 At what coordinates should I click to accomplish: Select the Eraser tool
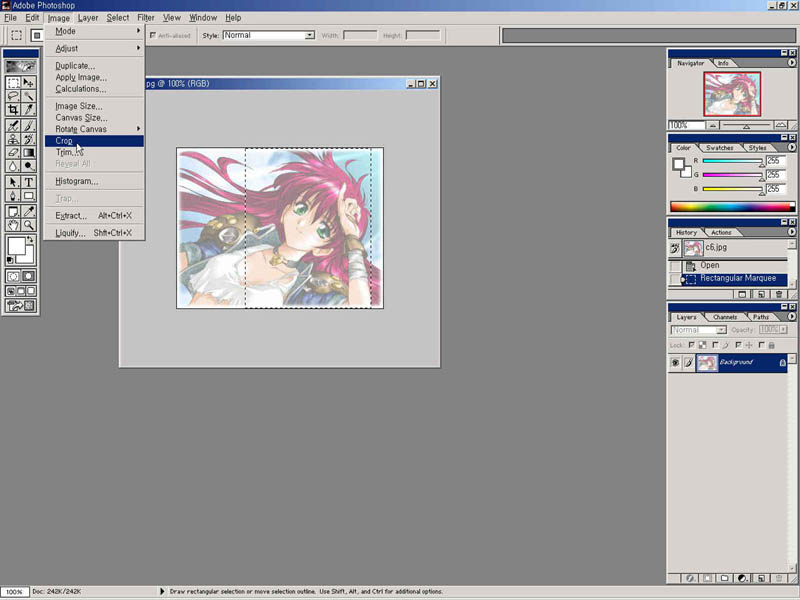[13, 152]
